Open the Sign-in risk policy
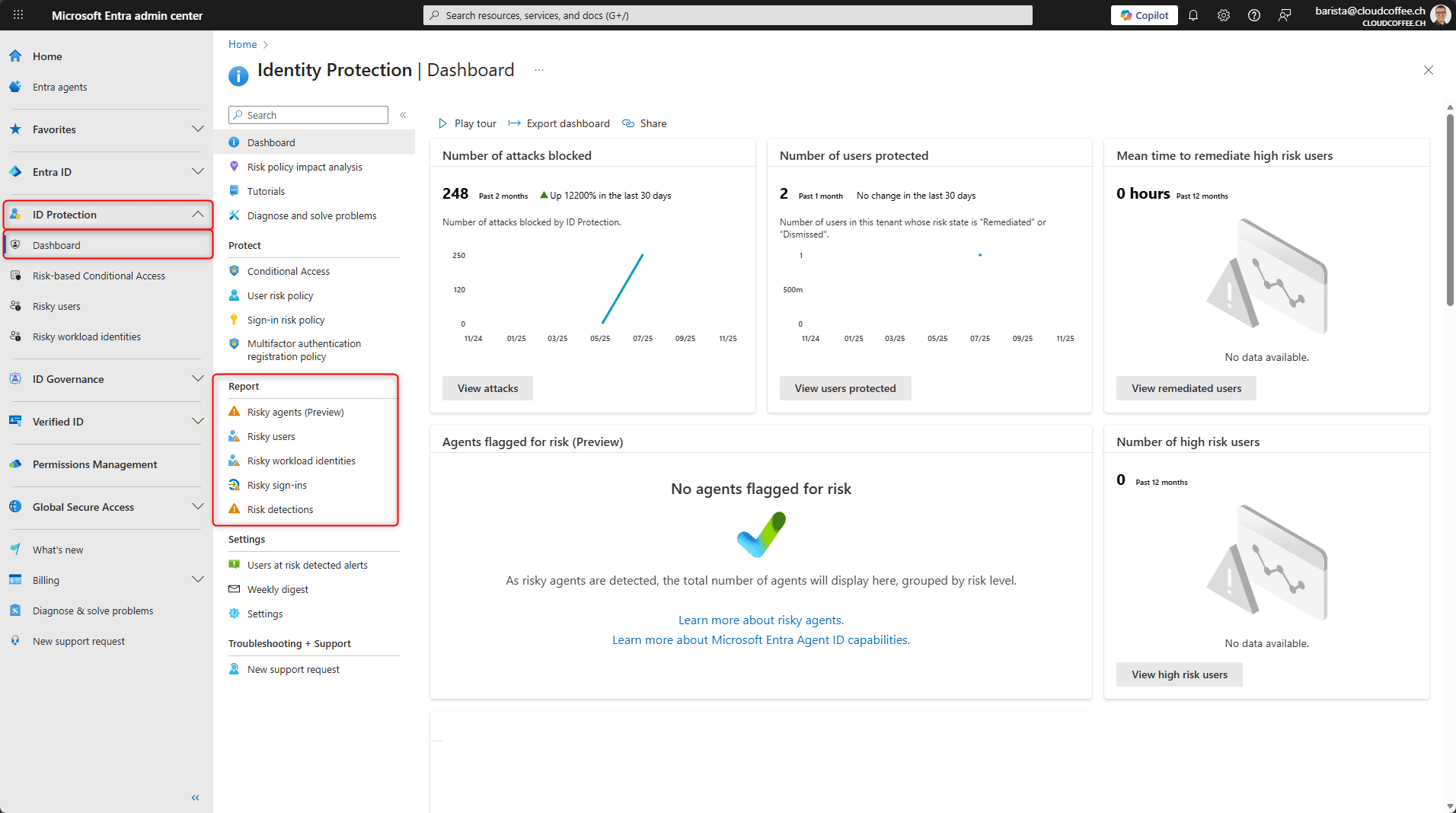Image resolution: width=1456 pixels, height=813 pixels. pos(286,320)
